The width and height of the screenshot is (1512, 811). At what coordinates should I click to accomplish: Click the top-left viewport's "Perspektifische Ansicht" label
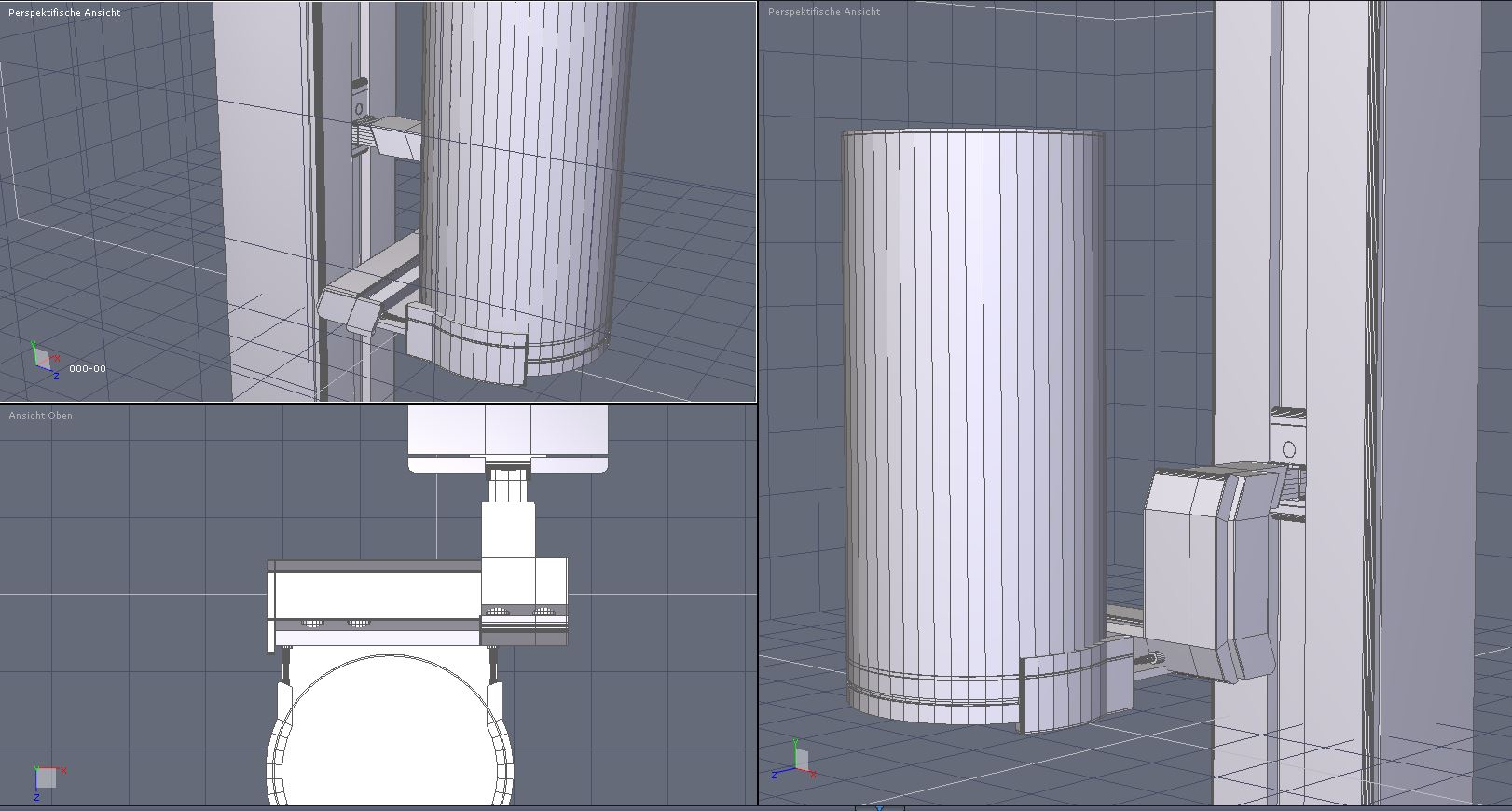click(64, 13)
